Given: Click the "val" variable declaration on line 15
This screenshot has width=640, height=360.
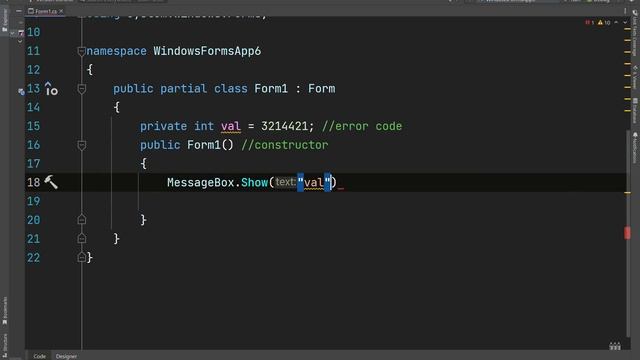Looking at the screenshot, I should [231, 126].
